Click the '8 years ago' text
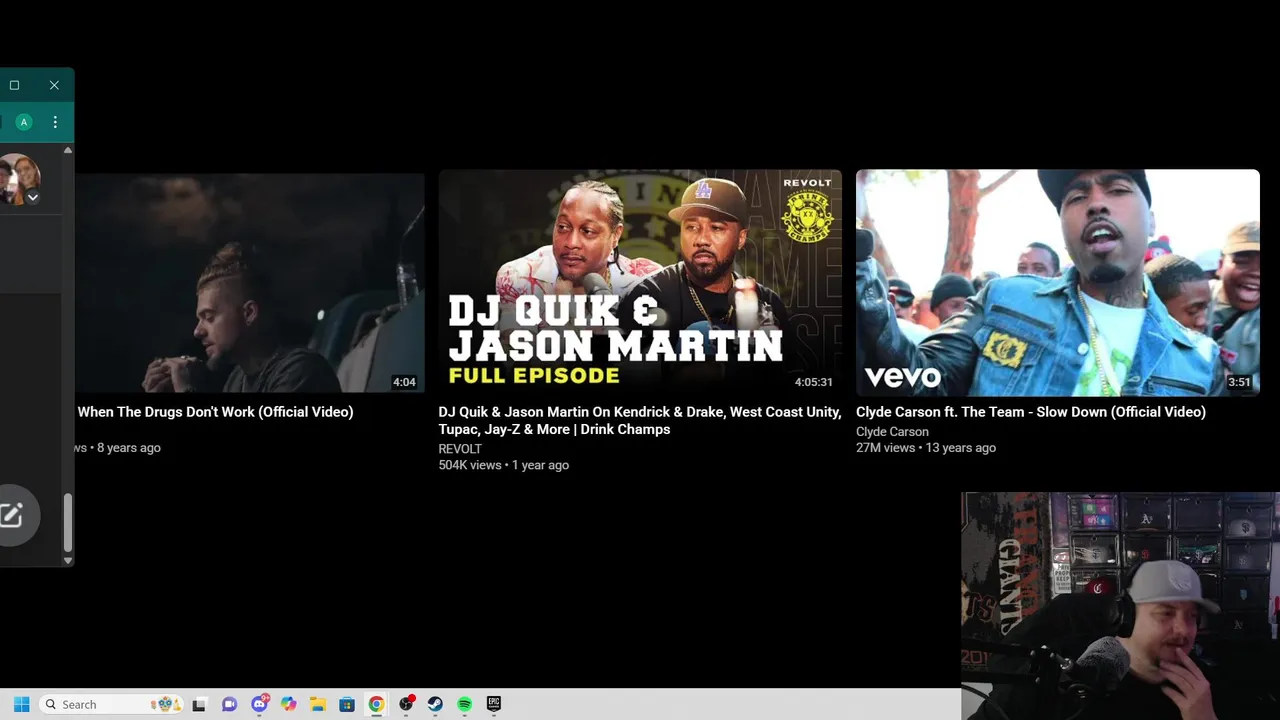Screen dimensions: 1280x720 pos(129,448)
